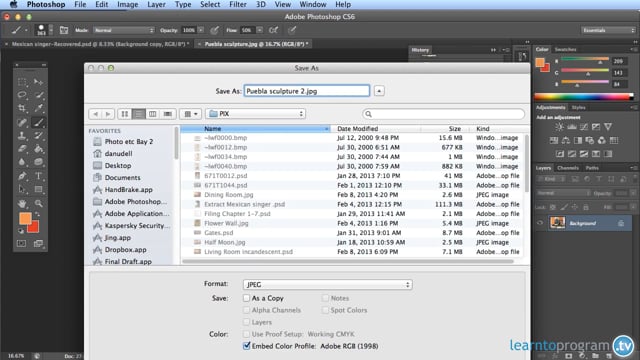Toggle airbrush mode in options bar

point(273,30)
